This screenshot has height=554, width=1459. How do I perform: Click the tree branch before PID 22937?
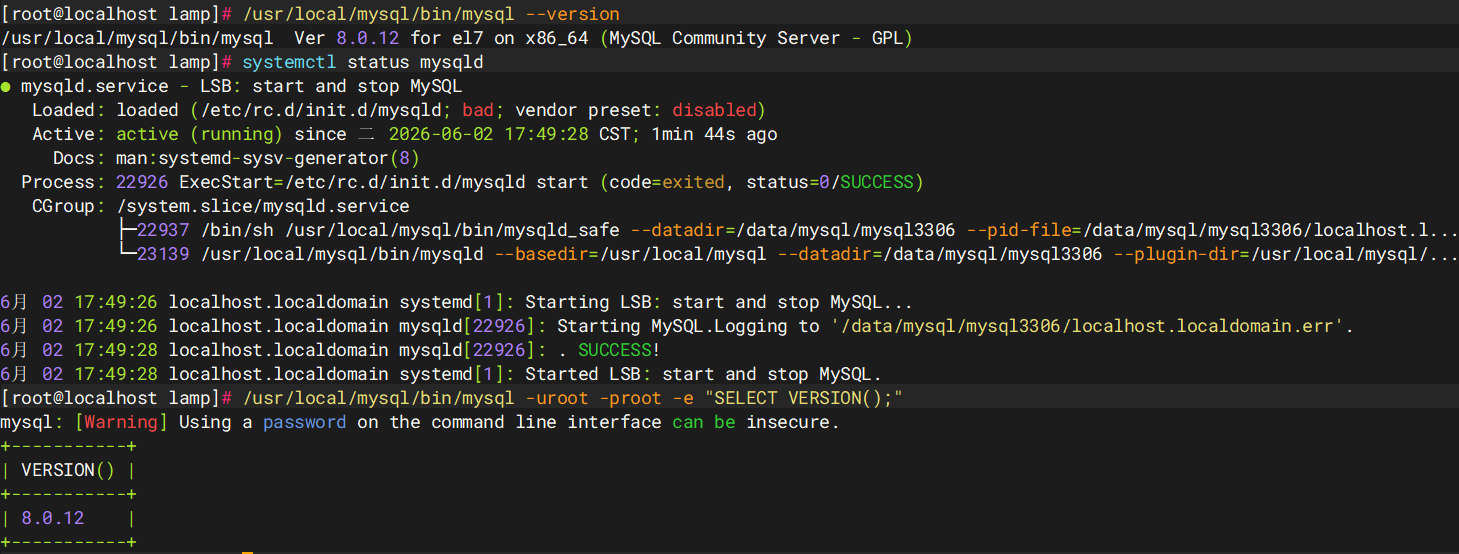(127, 230)
